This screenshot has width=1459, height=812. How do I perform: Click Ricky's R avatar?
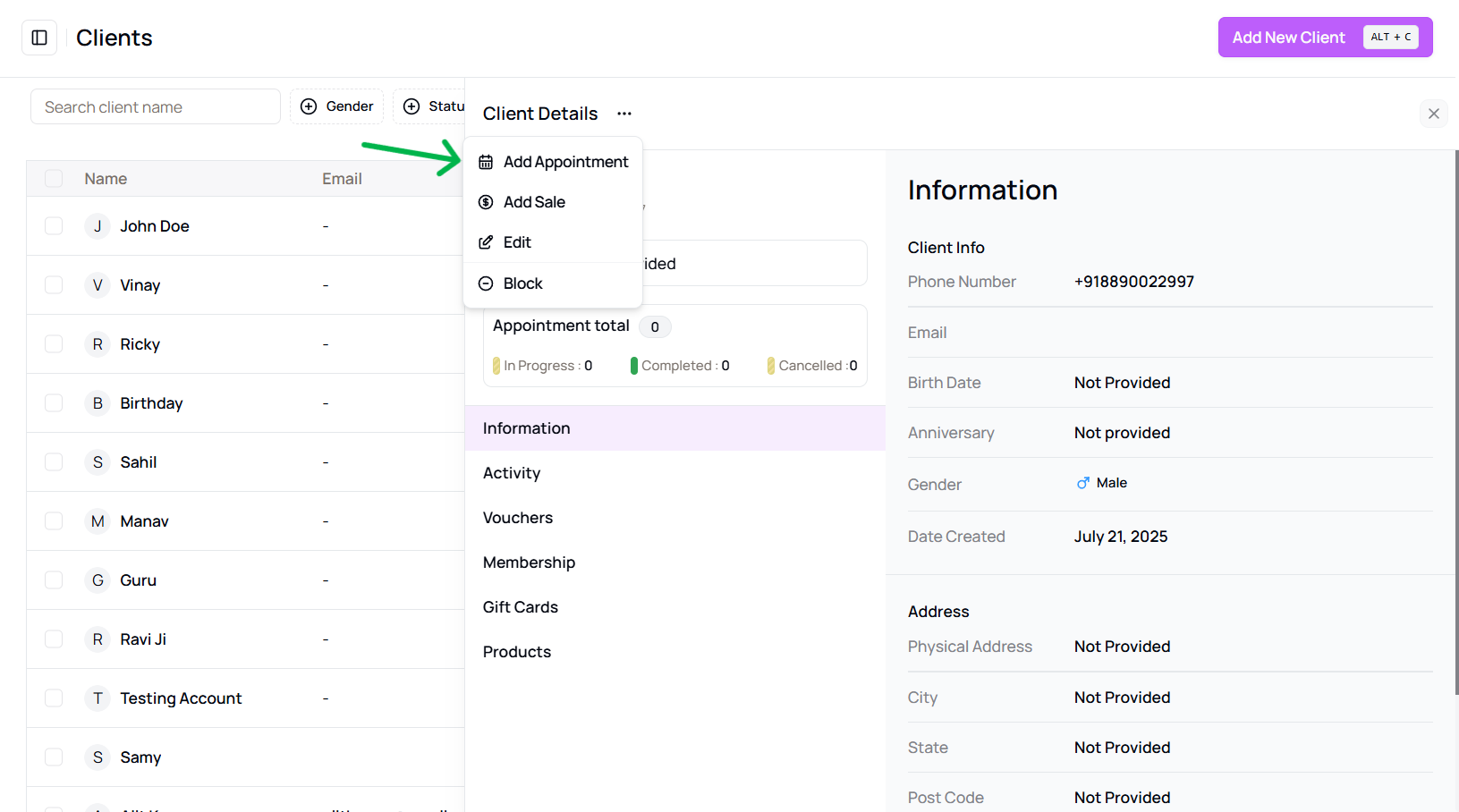(98, 344)
